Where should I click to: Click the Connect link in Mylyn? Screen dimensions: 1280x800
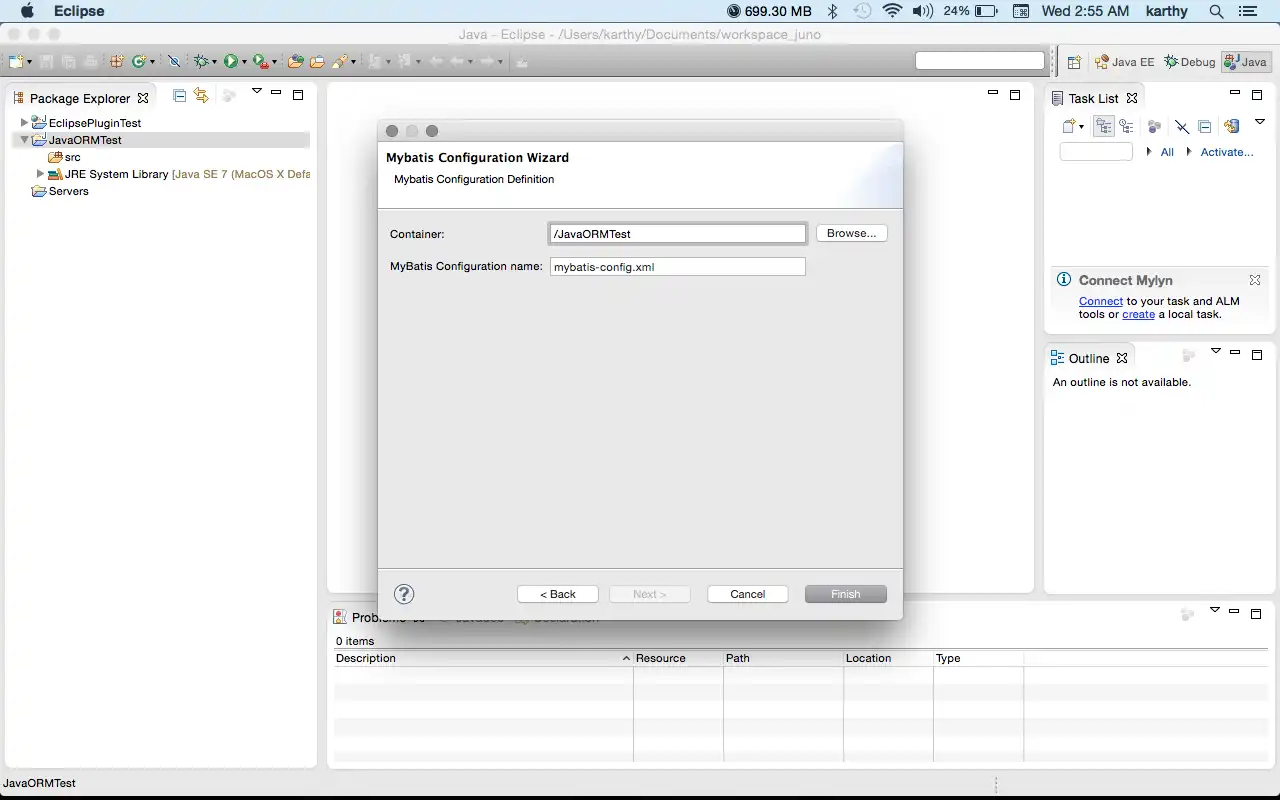click(x=1101, y=301)
